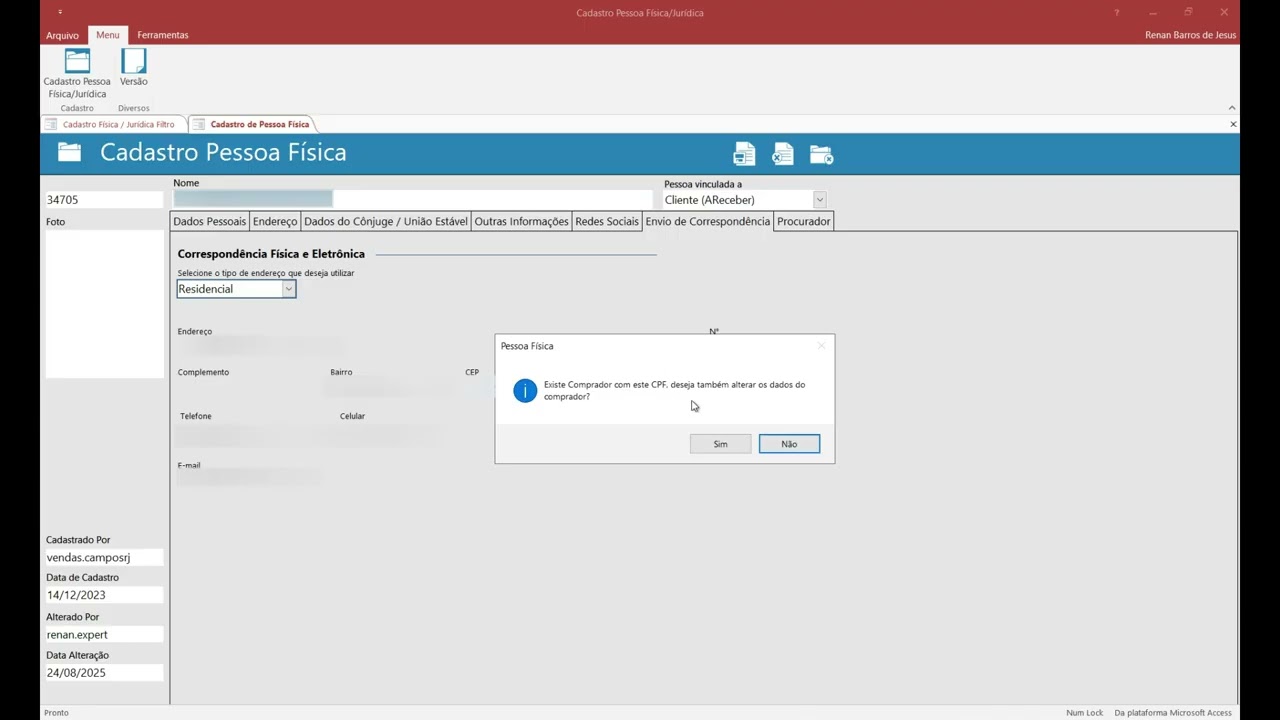
Task: Click the Telefone field
Action: tap(255, 435)
